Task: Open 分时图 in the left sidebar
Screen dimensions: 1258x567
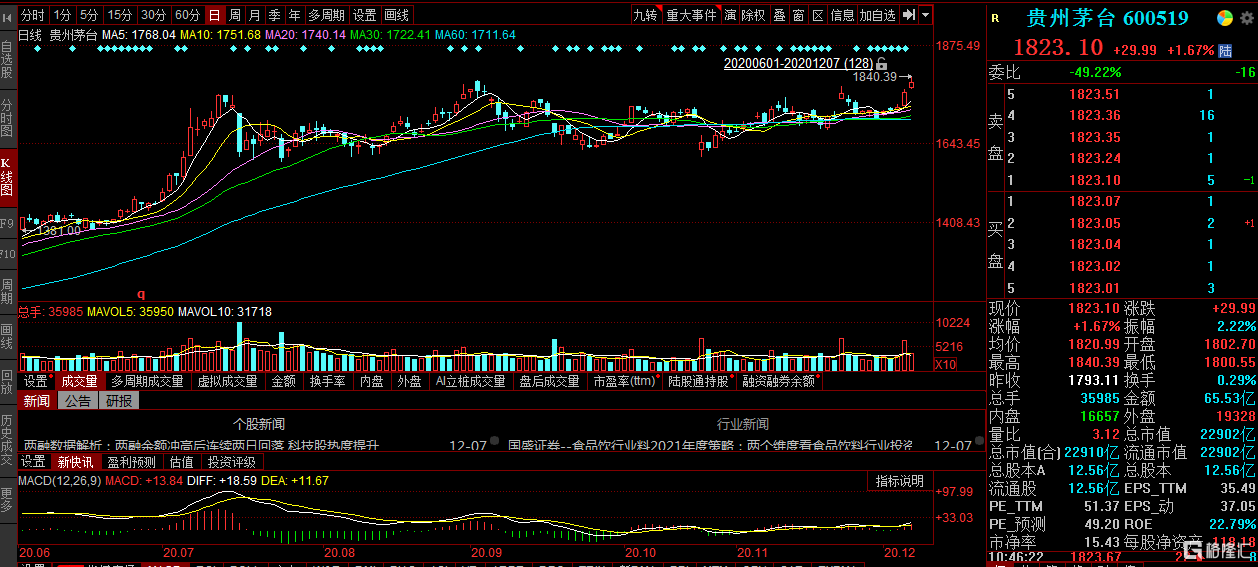Action: (x=7, y=120)
